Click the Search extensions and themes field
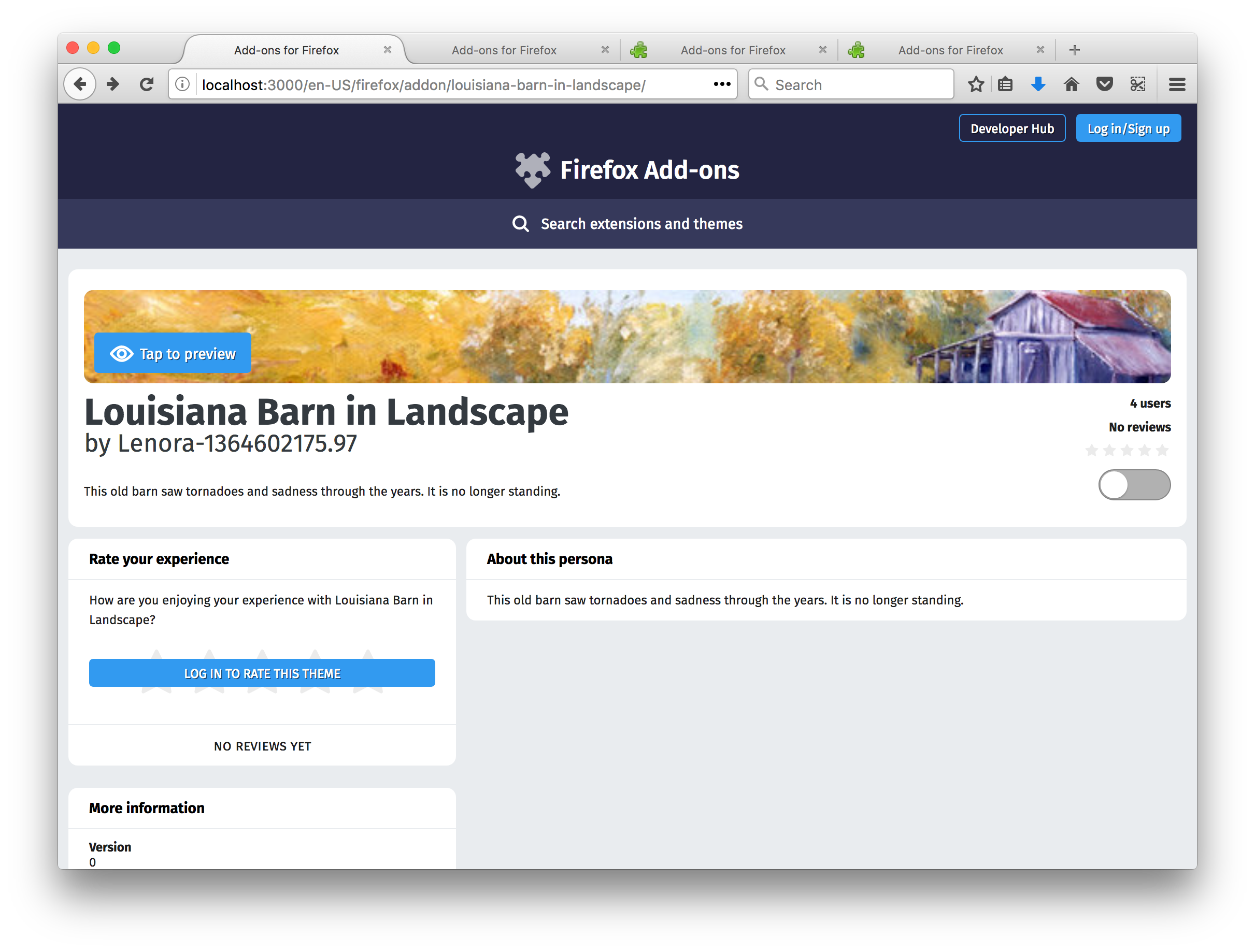Screen dimensions: 1255x952 click(641, 224)
